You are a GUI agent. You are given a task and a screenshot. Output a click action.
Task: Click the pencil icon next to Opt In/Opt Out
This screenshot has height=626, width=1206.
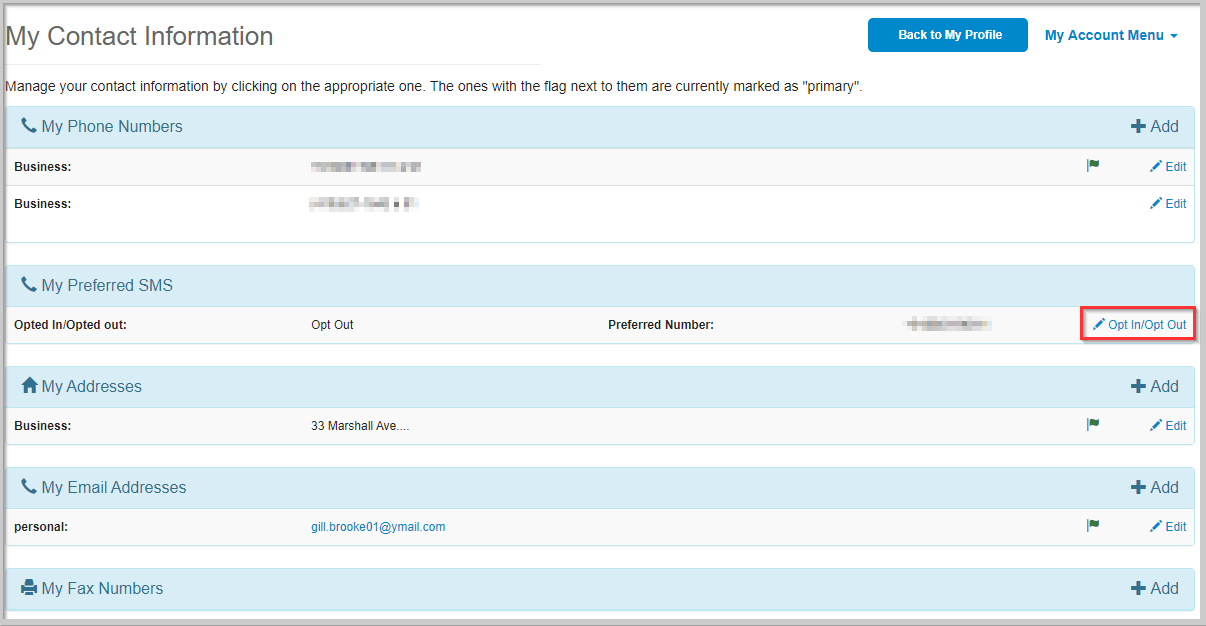click(1099, 325)
